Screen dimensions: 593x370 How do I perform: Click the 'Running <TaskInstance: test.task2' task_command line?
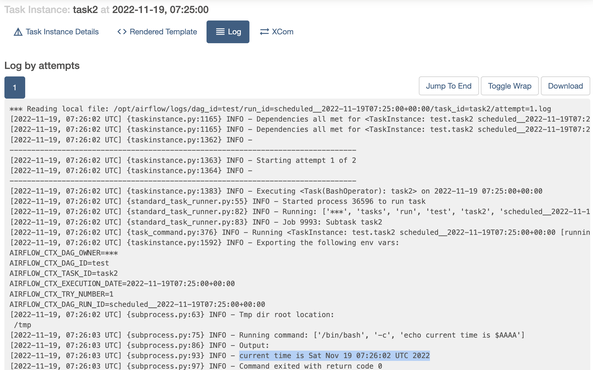point(300,232)
